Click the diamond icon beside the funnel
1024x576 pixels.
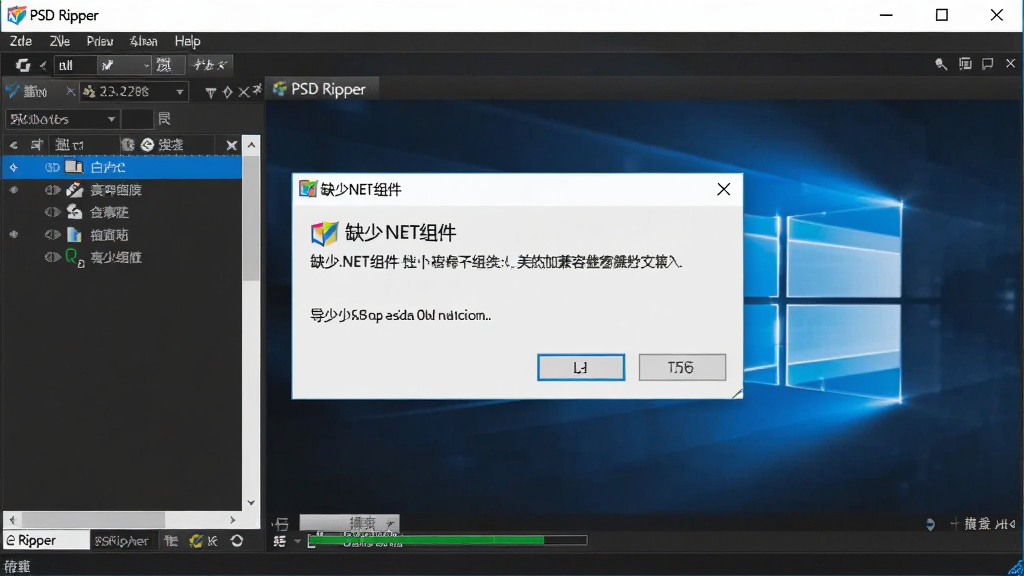coord(227,92)
